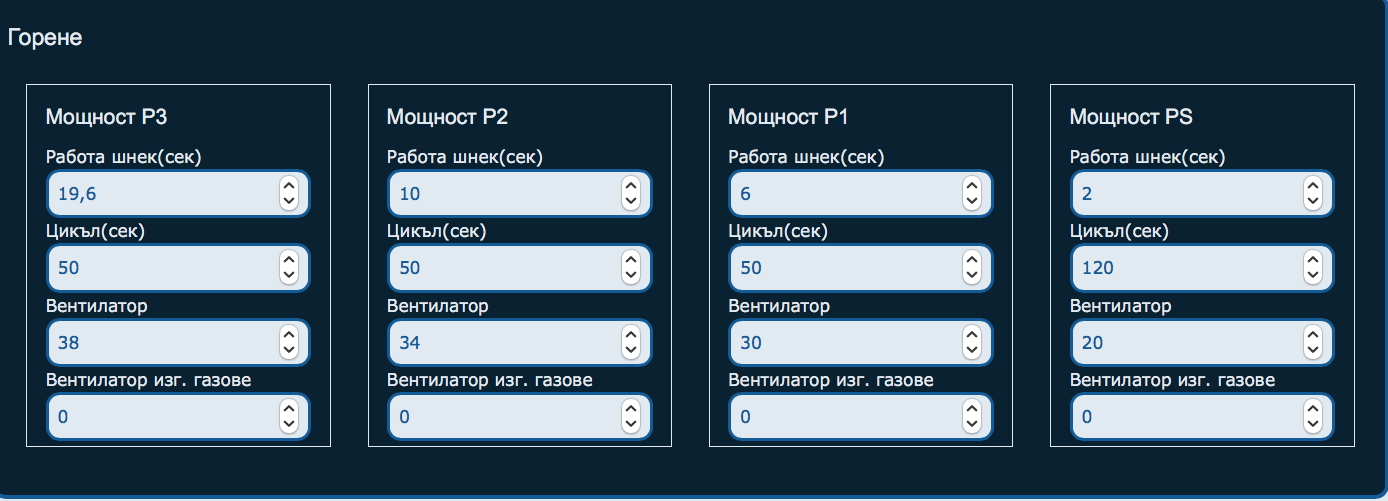Increase the Мощност PS Цикъл stepper value
Viewport: 1388px width, 501px height.
point(1313,260)
